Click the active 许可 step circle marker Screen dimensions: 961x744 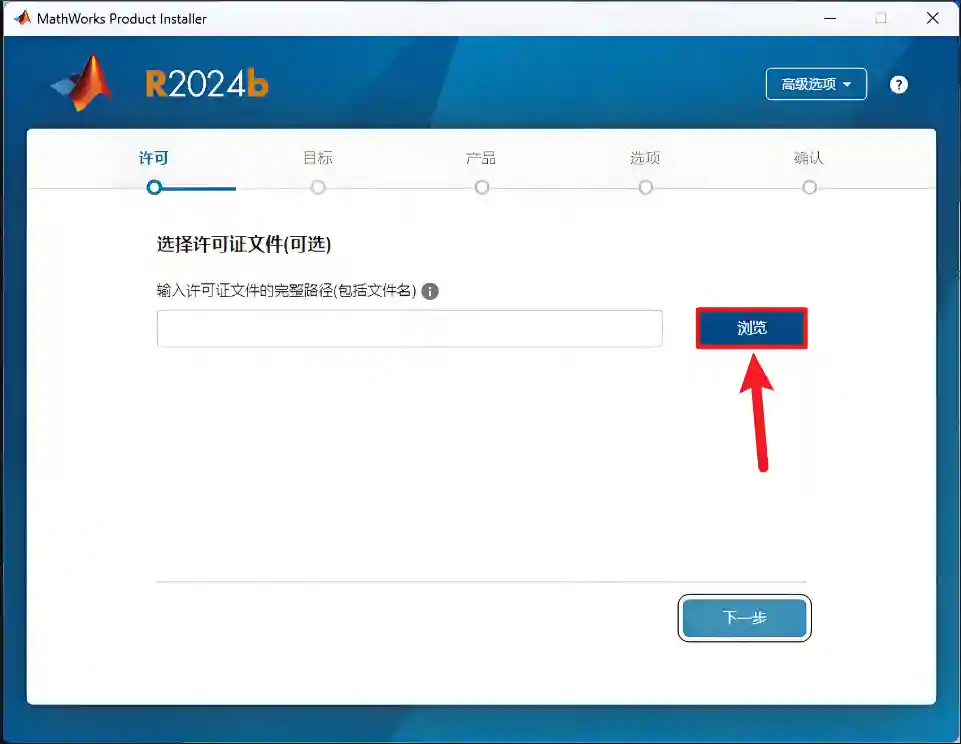coord(154,187)
